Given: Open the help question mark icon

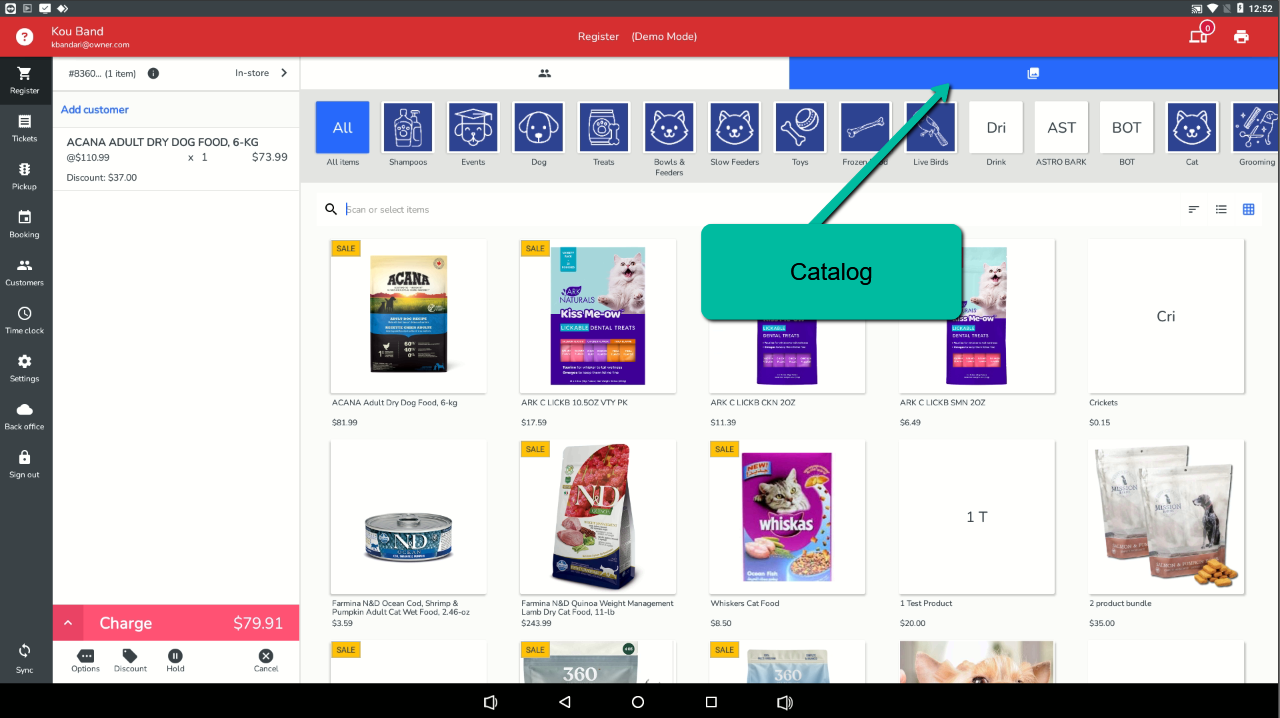Looking at the screenshot, I should coord(25,37).
